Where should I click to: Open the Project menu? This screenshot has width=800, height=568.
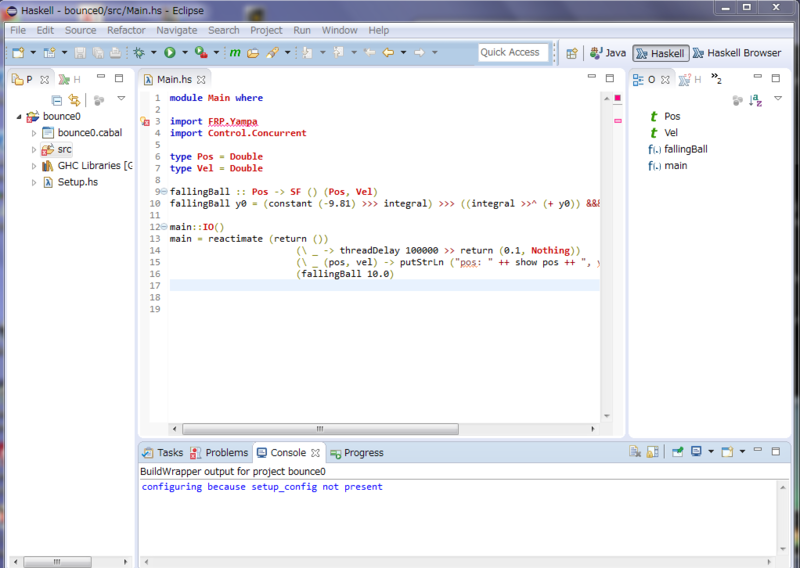tap(266, 30)
